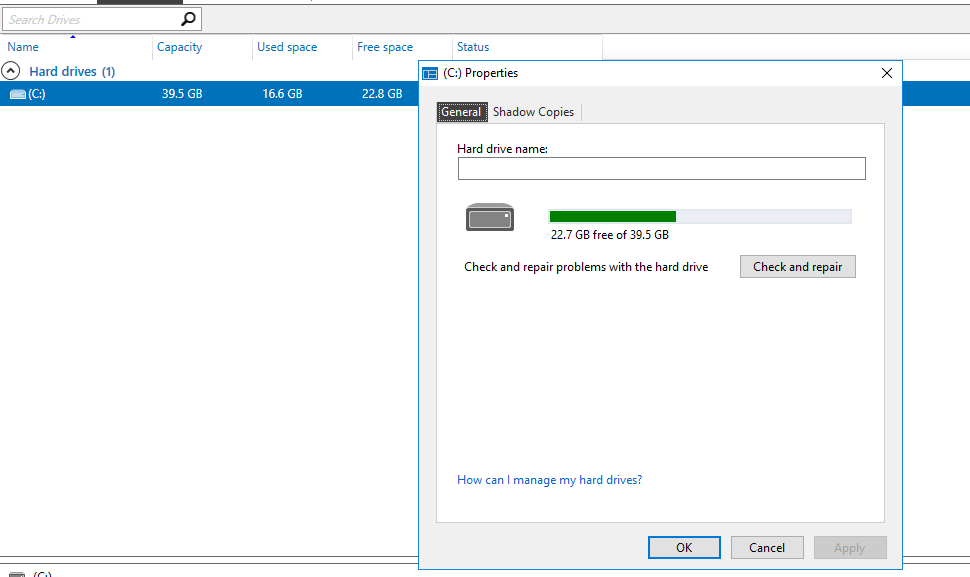This screenshot has height=577, width=970.
Task: Open the 'How can I manage my hard drives?' link
Action: click(x=549, y=480)
